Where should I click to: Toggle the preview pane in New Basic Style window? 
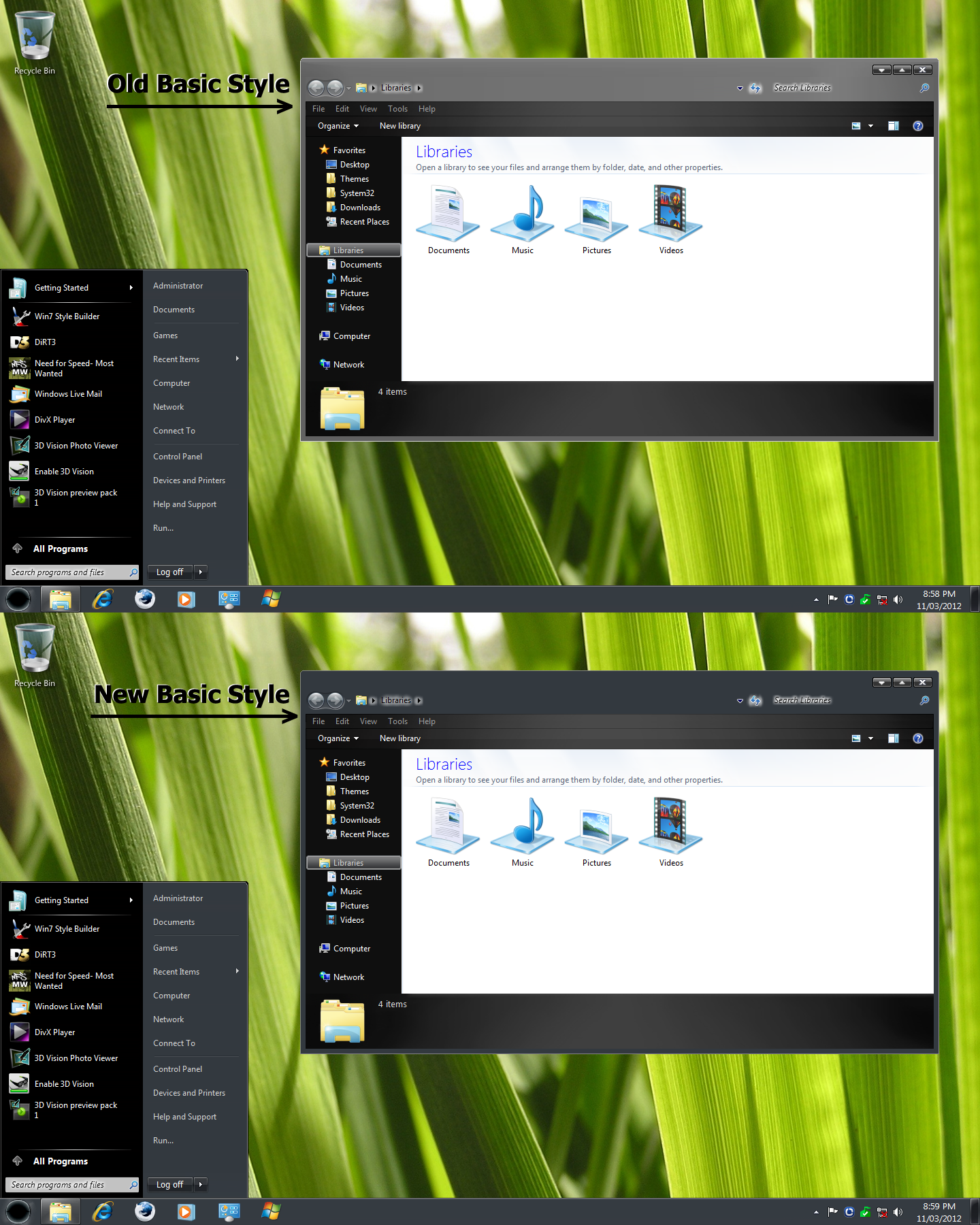894,738
